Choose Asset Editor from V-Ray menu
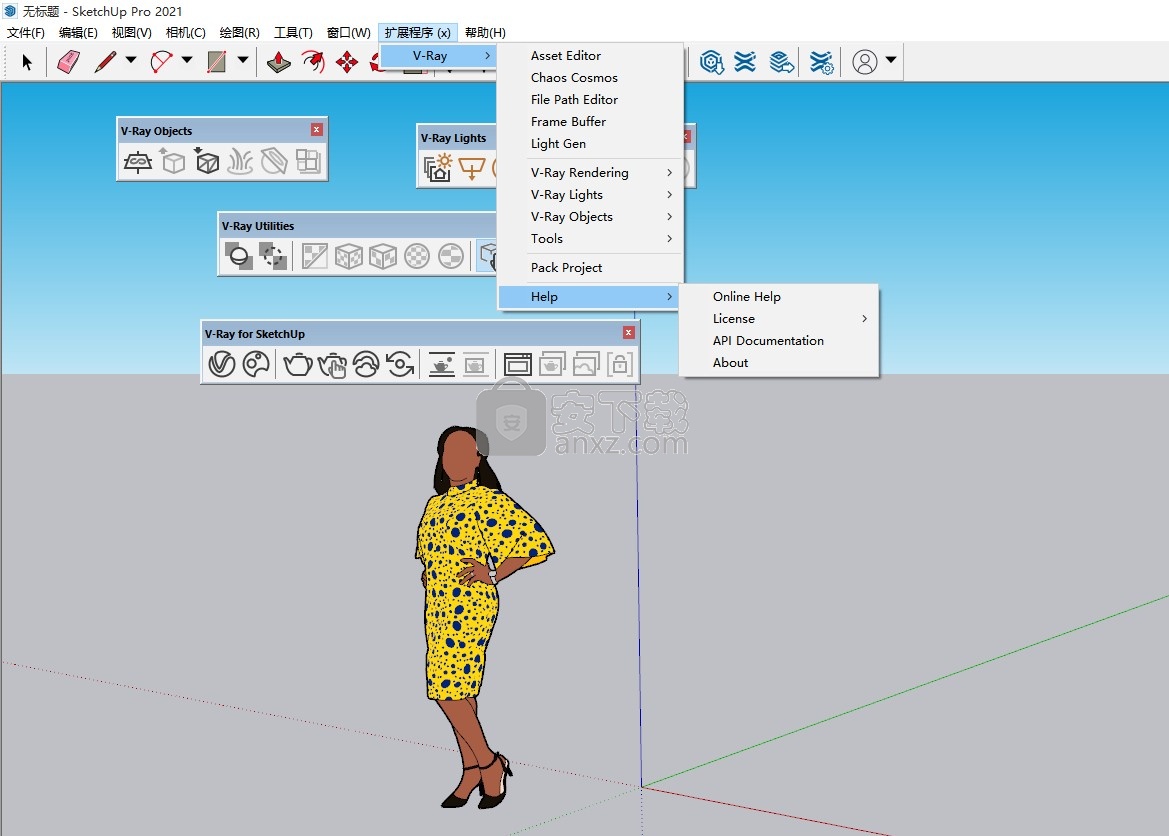Viewport: 1169px width, 836px height. (x=590, y=56)
